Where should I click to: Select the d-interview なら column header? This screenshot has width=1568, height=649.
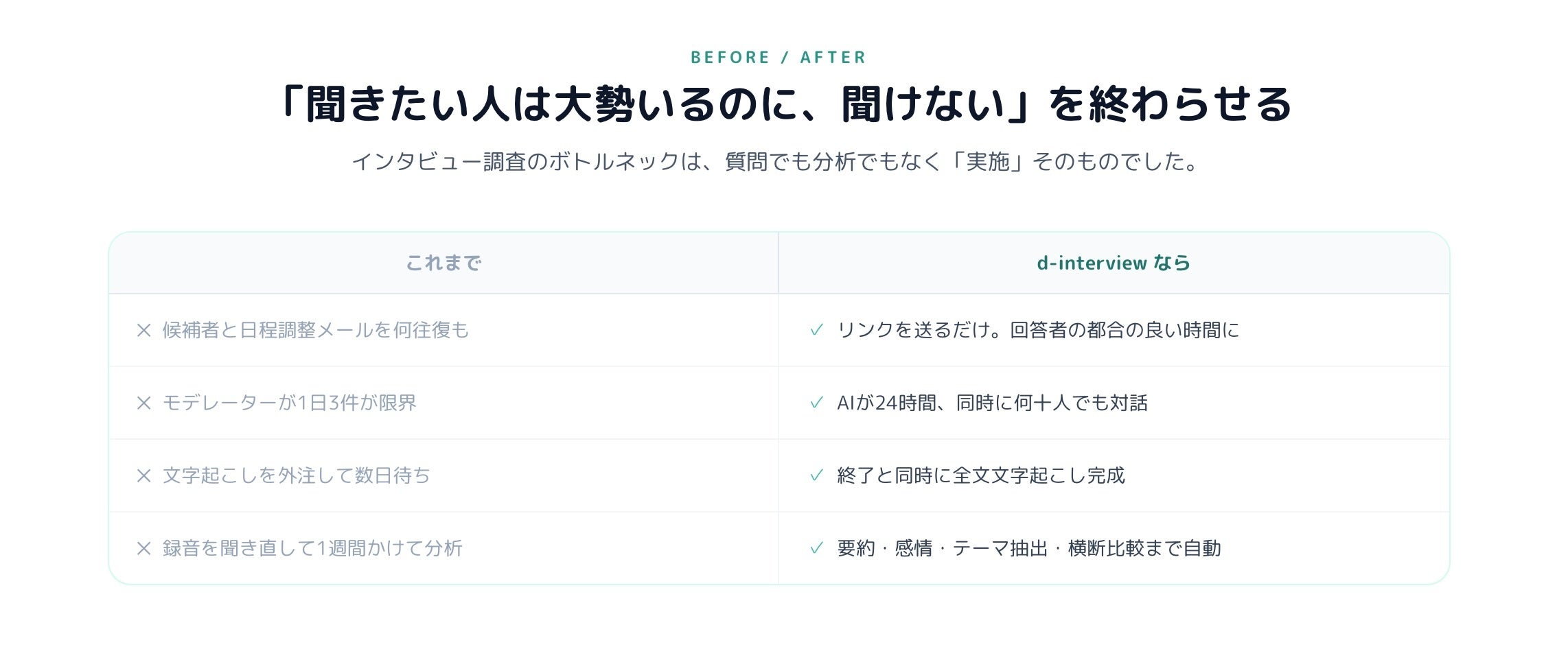point(1114,263)
